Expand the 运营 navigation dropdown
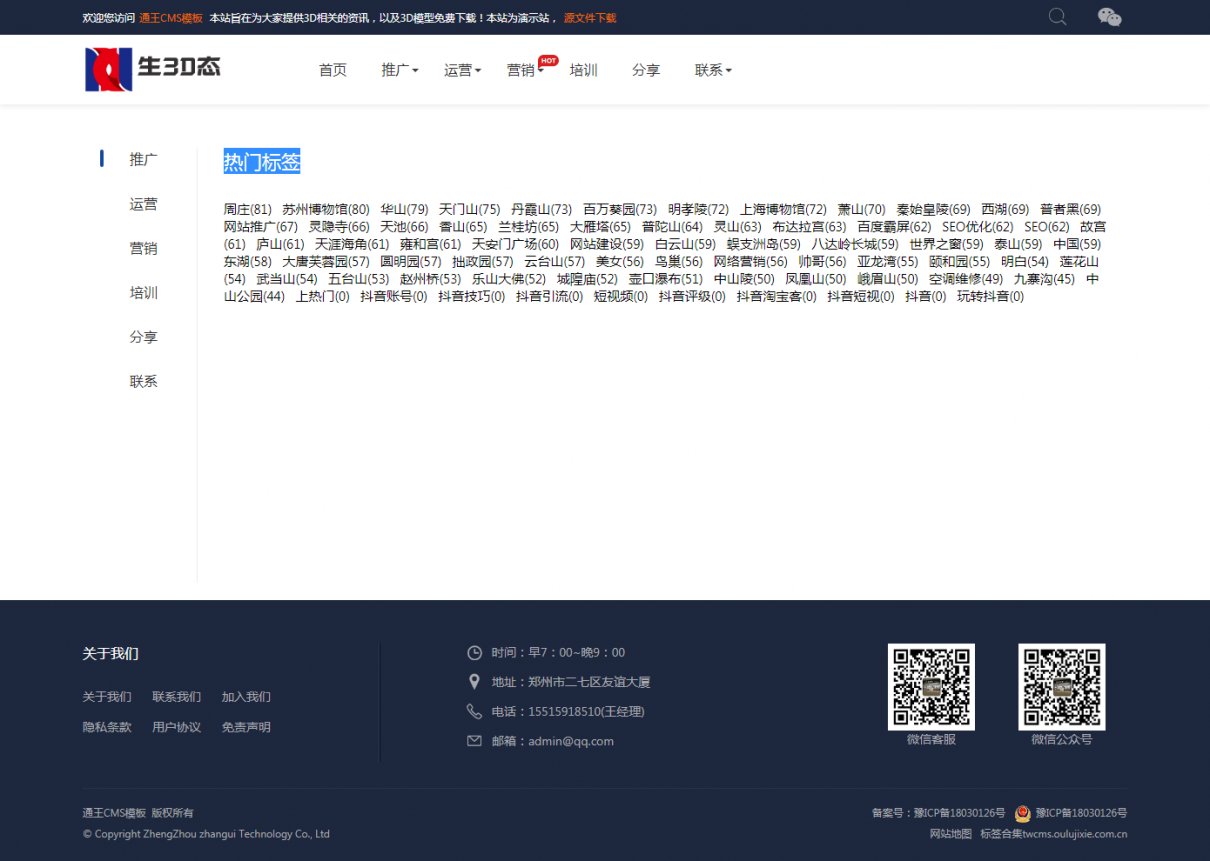This screenshot has height=861, width=1210. 462,70
